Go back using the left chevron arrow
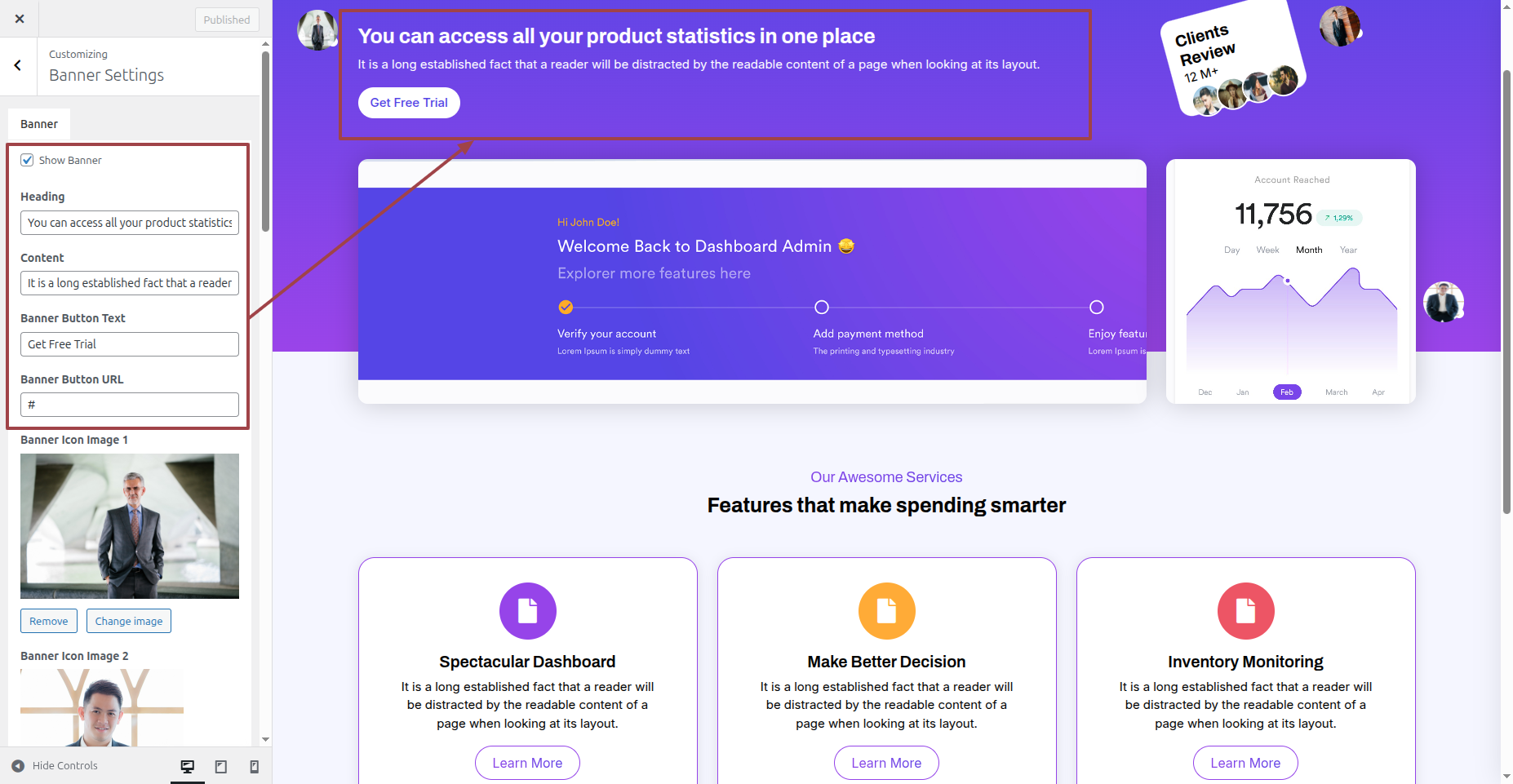 pyautogui.click(x=18, y=65)
